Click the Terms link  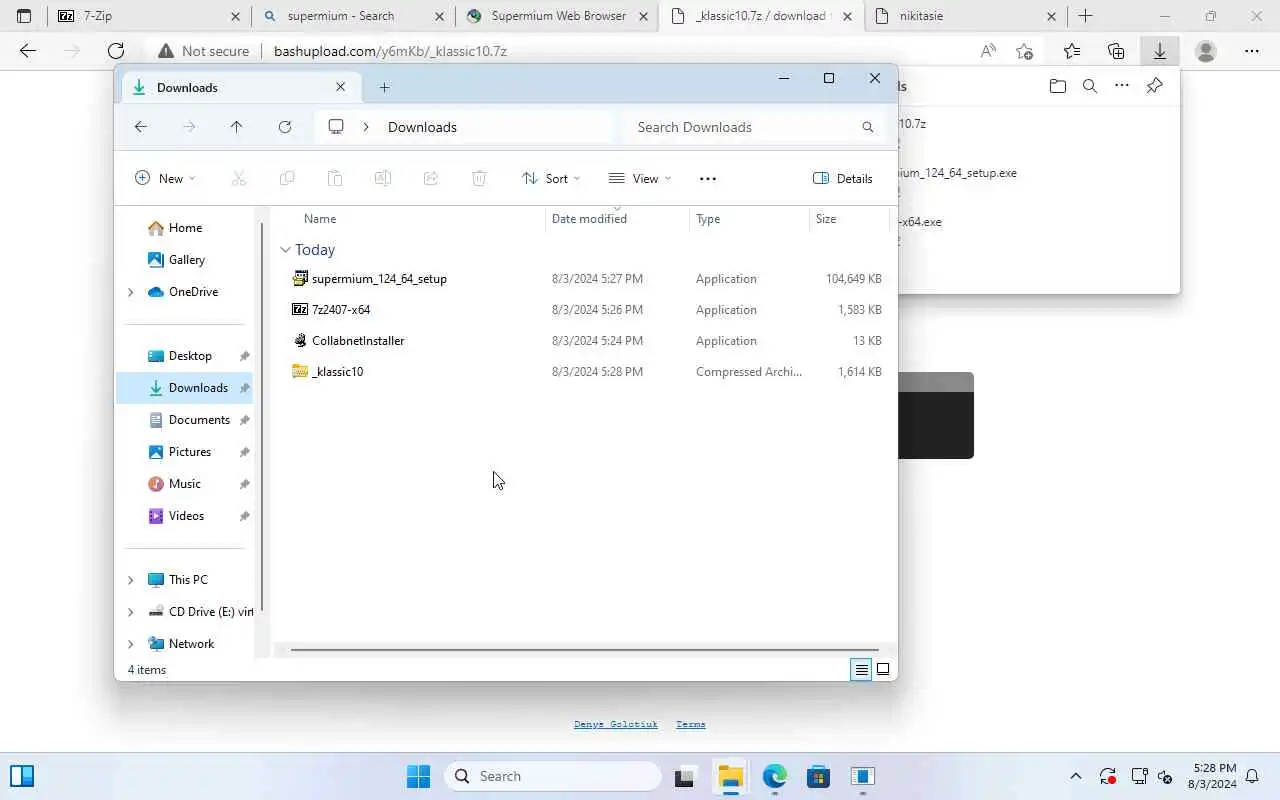(691, 724)
